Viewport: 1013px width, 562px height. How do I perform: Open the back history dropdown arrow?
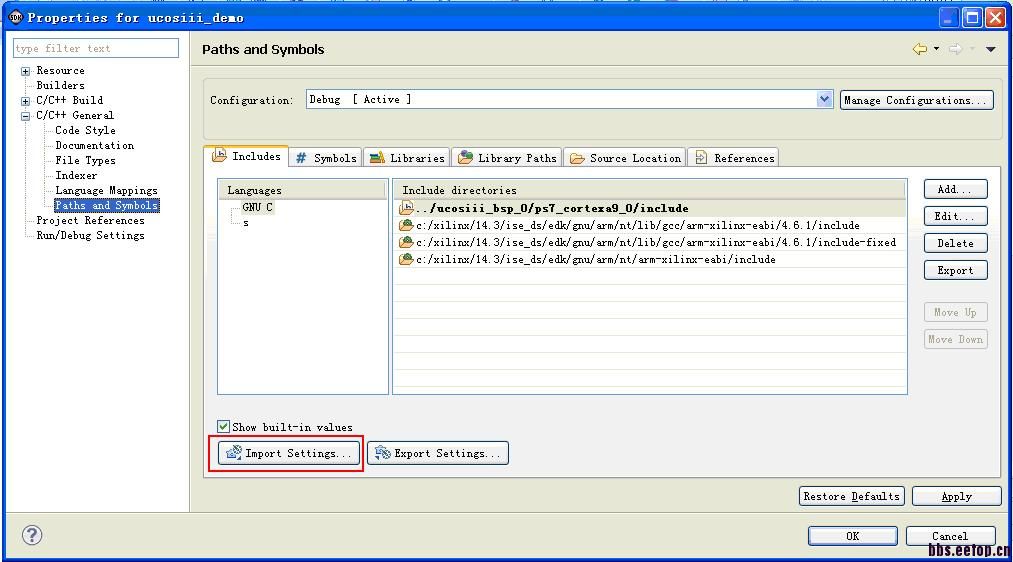936,49
